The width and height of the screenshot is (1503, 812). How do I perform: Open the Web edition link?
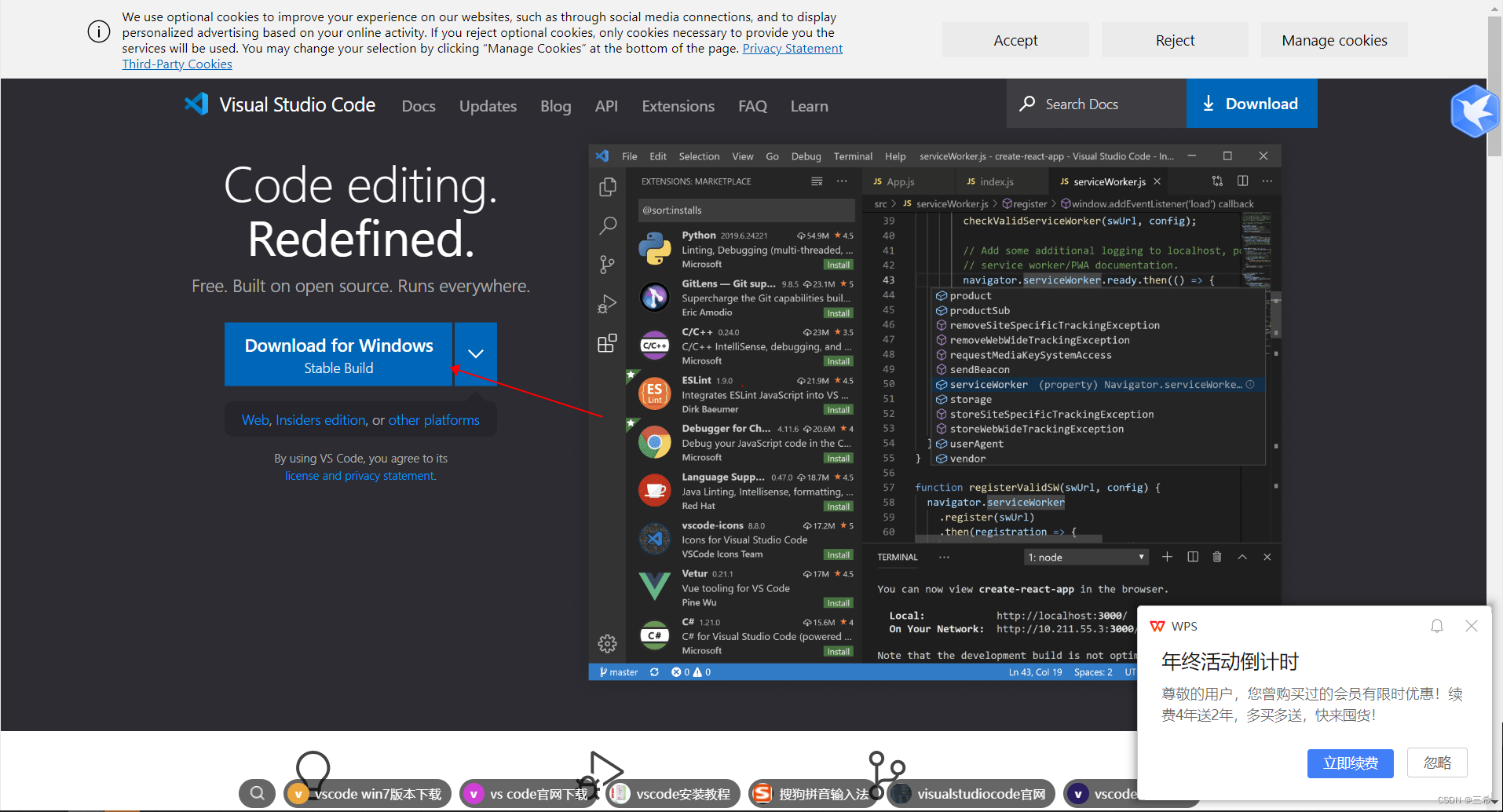pos(255,420)
